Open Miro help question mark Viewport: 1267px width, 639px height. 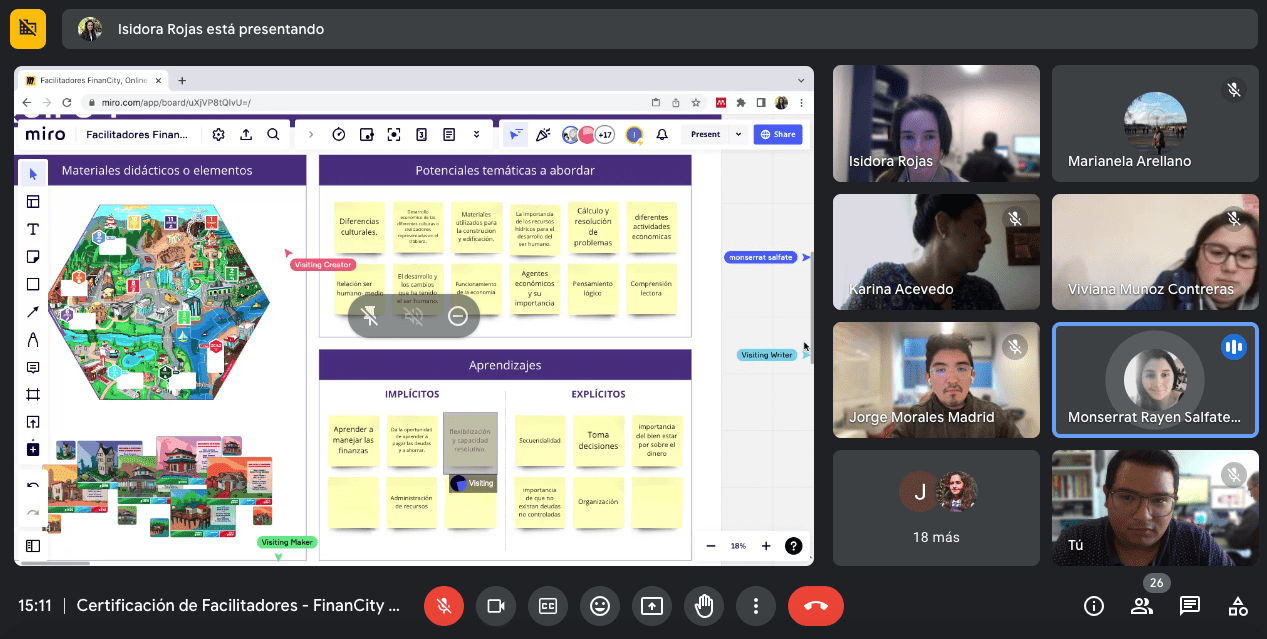coord(793,546)
